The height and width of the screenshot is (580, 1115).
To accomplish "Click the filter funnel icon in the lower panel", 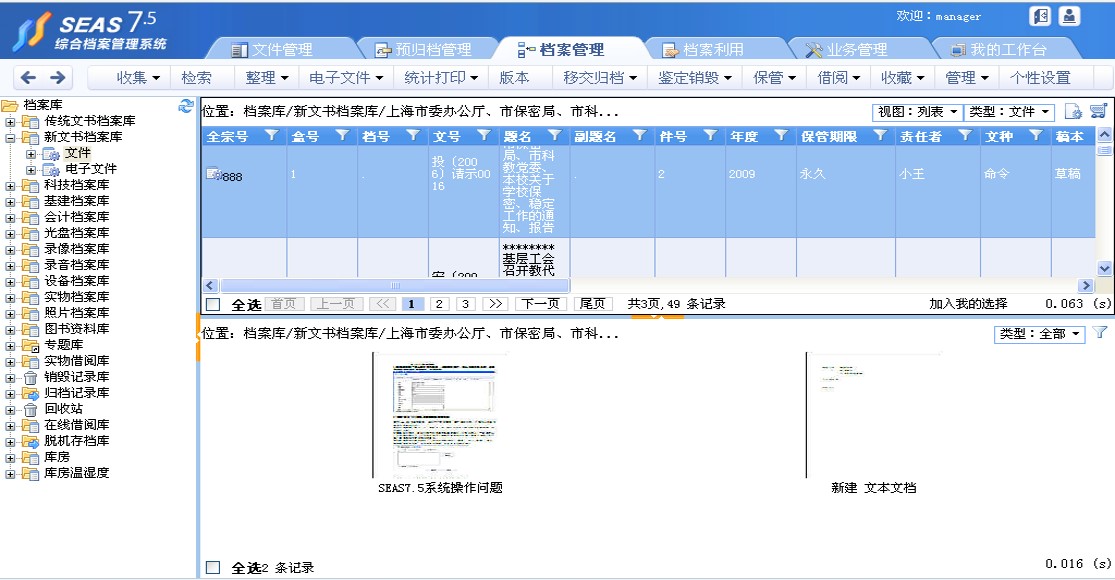I will tap(1100, 333).
